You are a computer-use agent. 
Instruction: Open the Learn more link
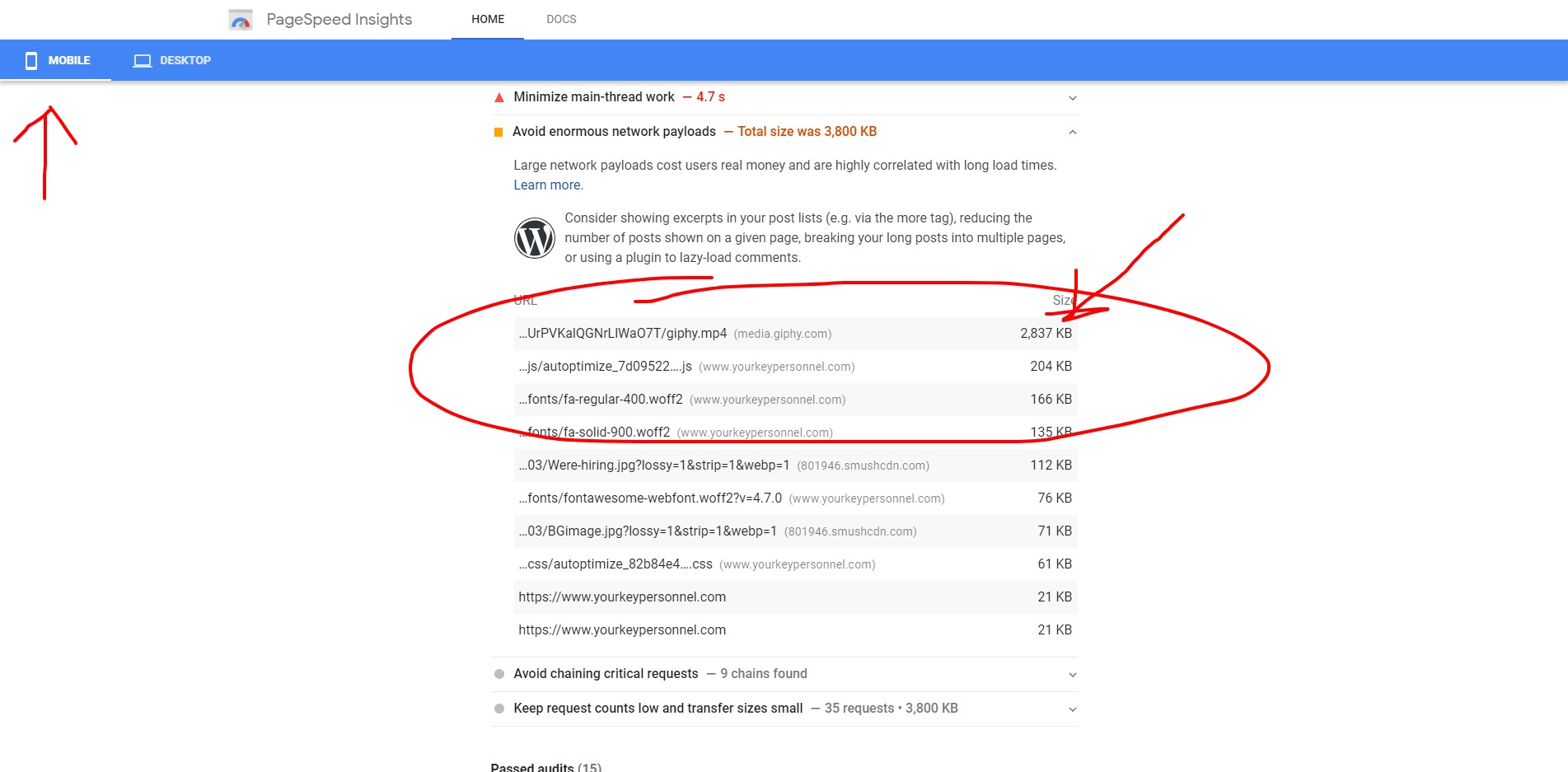click(x=547, y=185)
